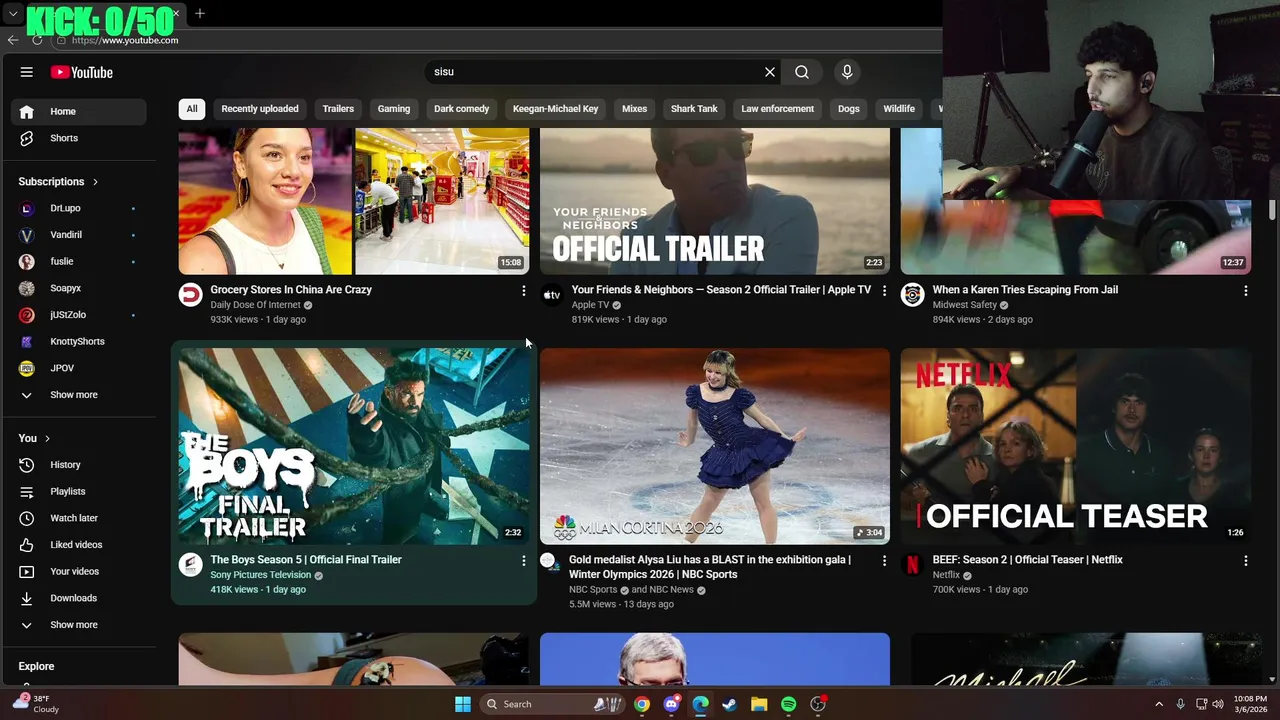
Task: Select Dark comedy filter chip
Action: (462, 109)
